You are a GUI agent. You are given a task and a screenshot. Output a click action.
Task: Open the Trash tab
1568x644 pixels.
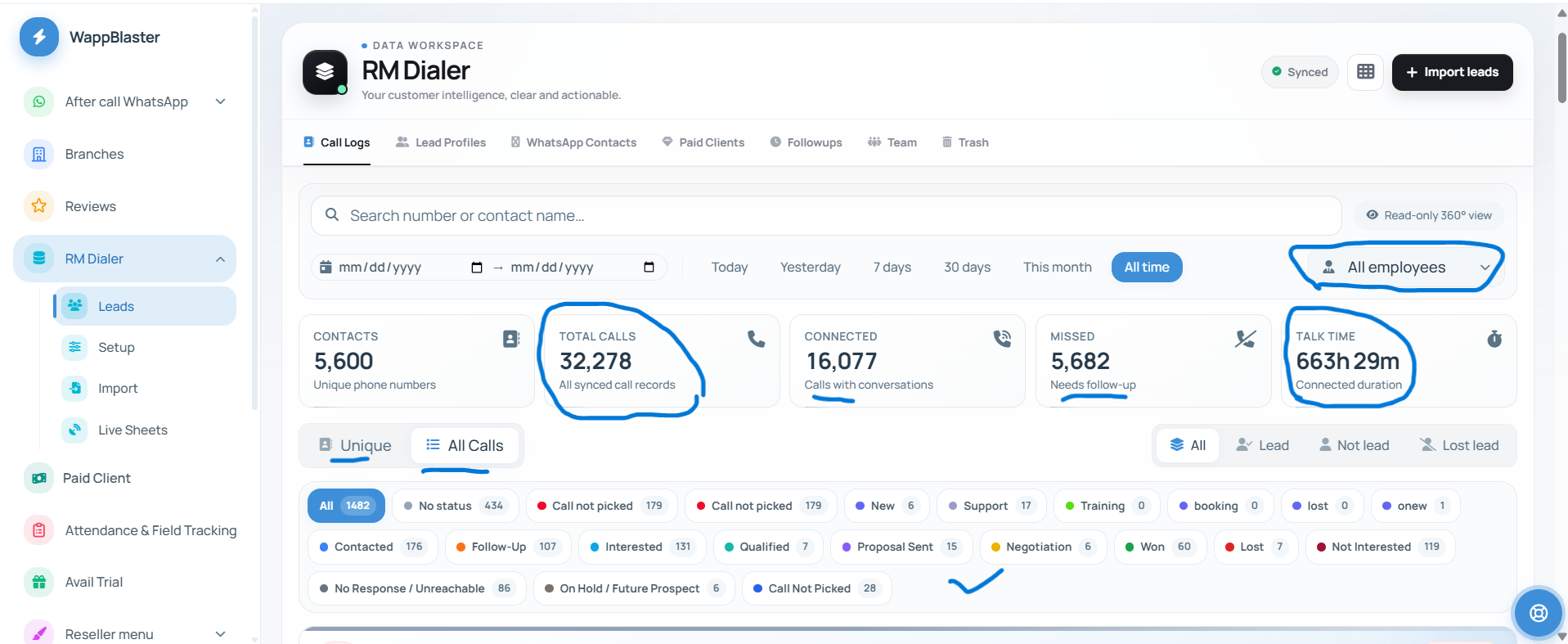coord(965,142)
